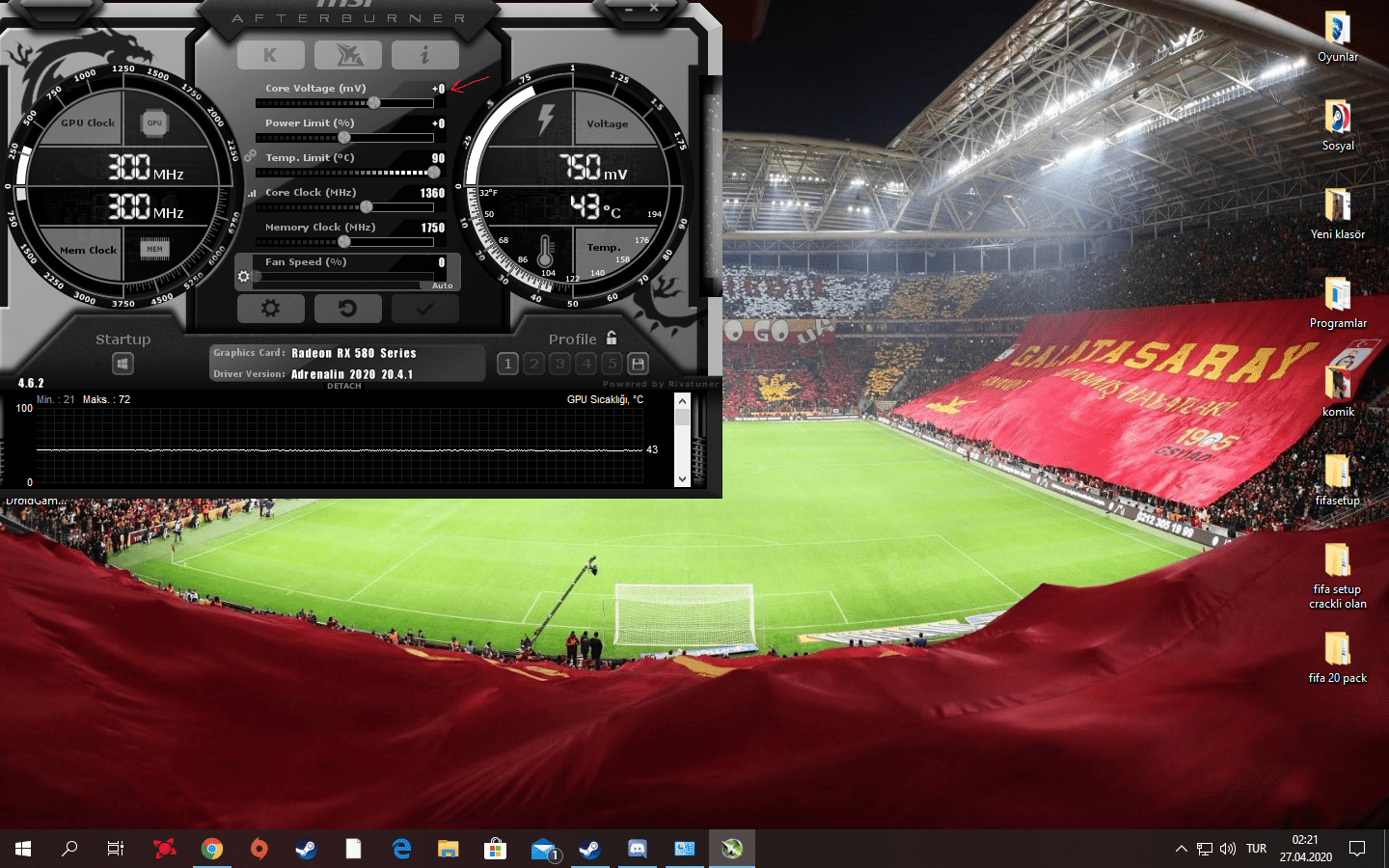1389x868 pixels.
Task: Select the Programlar desktop folder
Action: [1338, 303]
